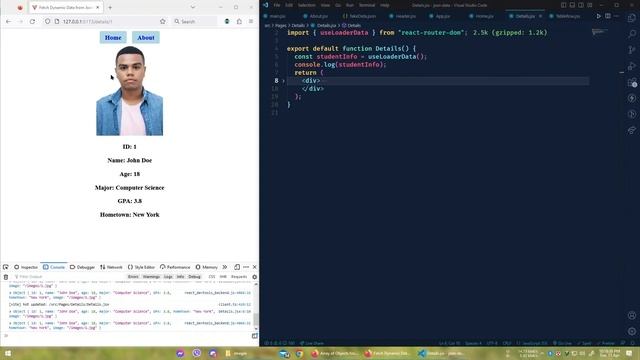This screenshot has width=640, height=360.
Task: Open a new Firefox tab
Action: click(x=110, y=7)
